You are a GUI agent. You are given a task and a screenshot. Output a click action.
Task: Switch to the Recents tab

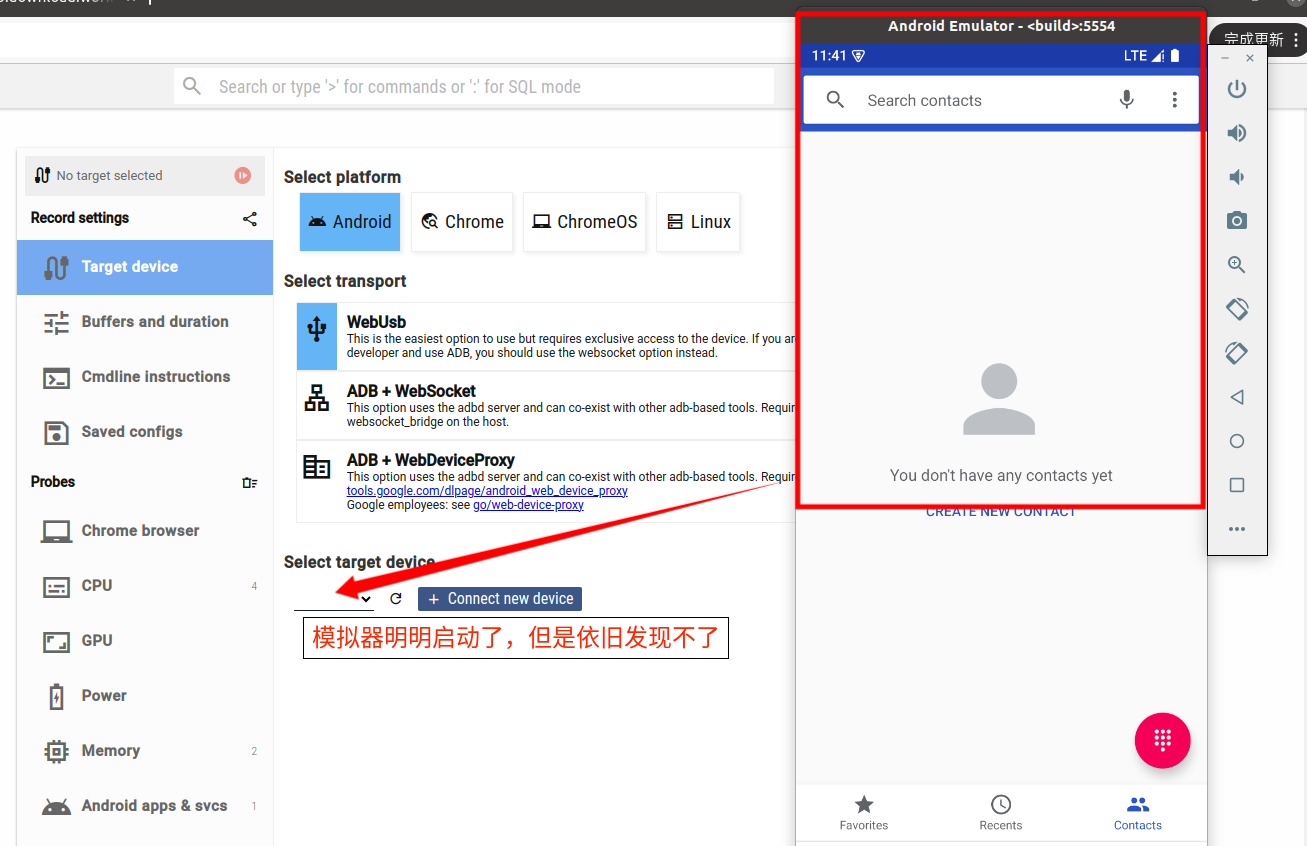pyautogui.click(x=1001, y=812)
